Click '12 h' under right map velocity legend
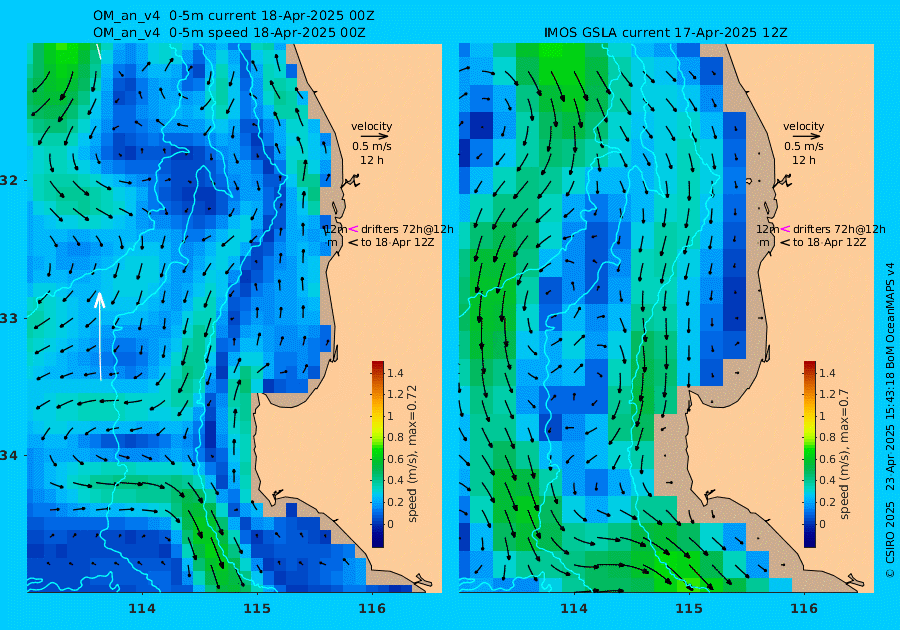This screenshot has width=900, height=630. (x=804, y=160)
